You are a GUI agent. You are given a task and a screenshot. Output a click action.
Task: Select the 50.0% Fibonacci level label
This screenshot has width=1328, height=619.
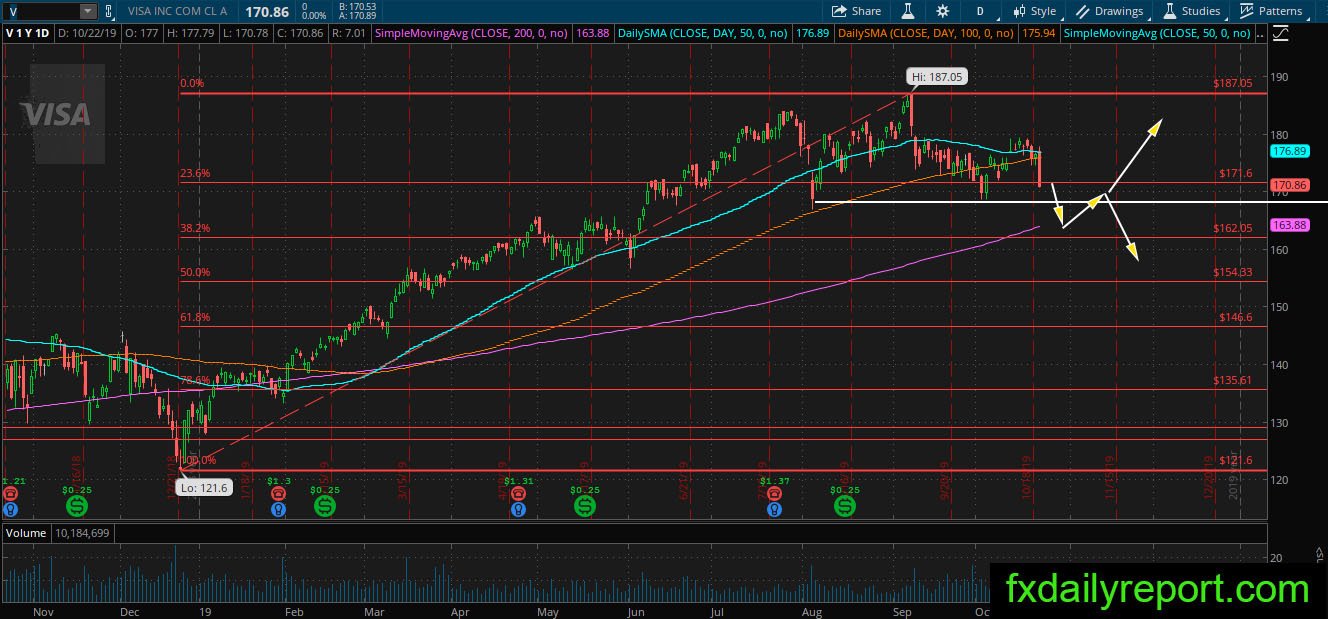point(195,272)
